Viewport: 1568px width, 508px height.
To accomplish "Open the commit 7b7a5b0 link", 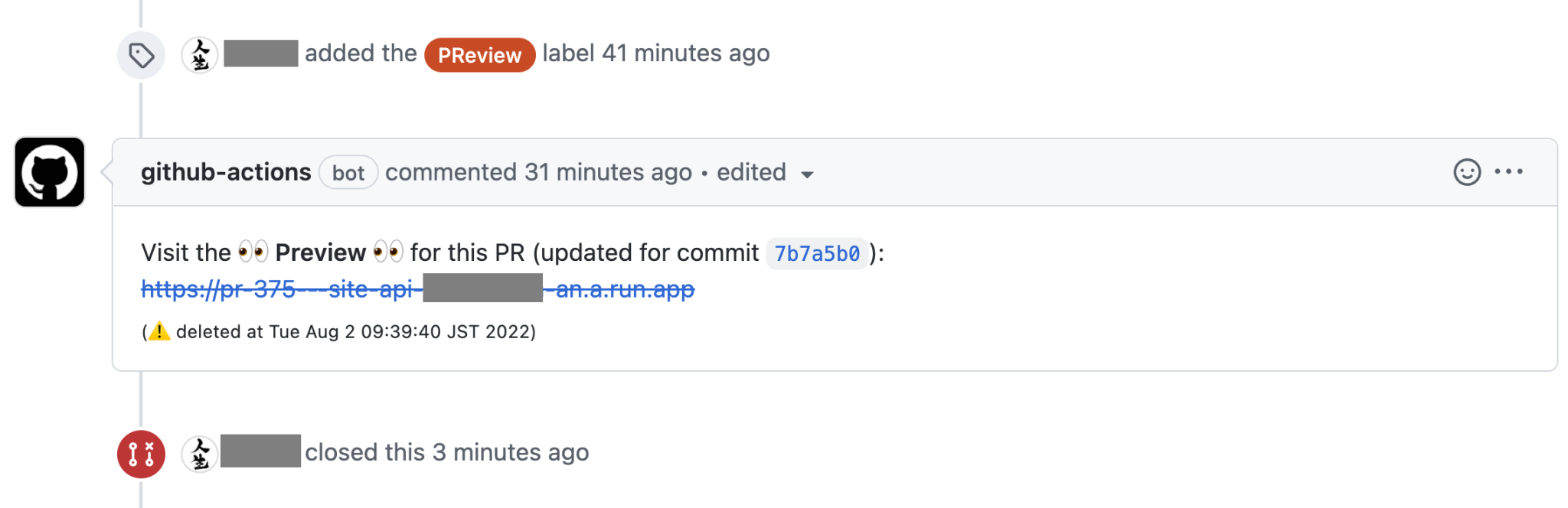I will [816, 253].
